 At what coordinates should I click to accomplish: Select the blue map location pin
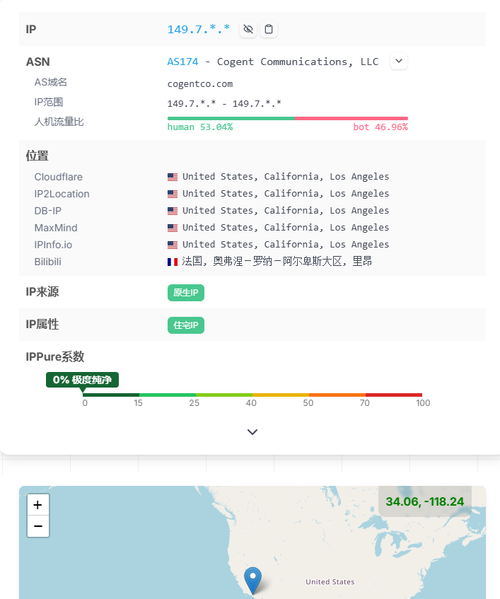pyautogui.click(x=253, y=580)
